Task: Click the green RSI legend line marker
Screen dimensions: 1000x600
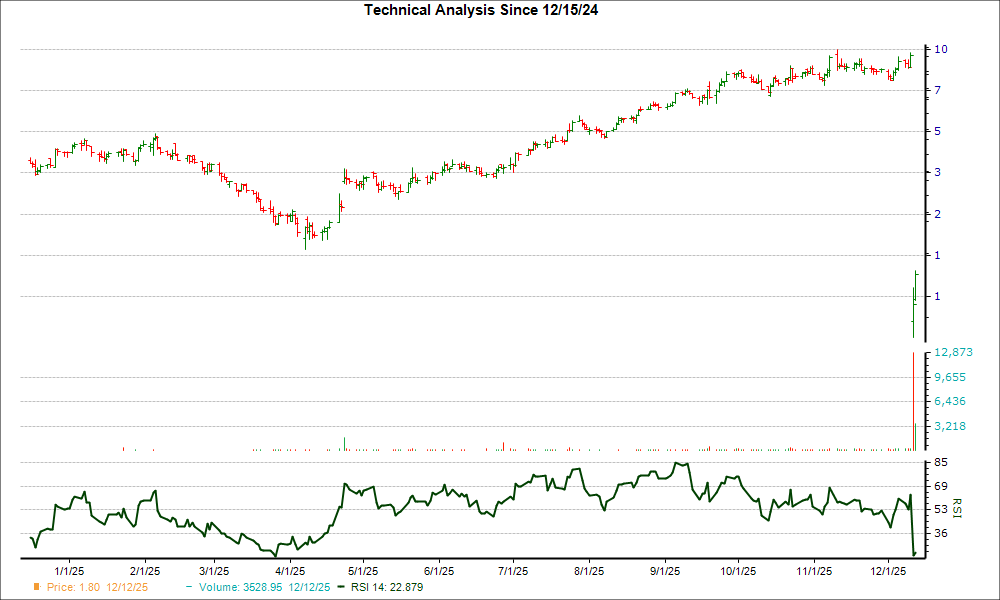Action: tap(340, 588)
